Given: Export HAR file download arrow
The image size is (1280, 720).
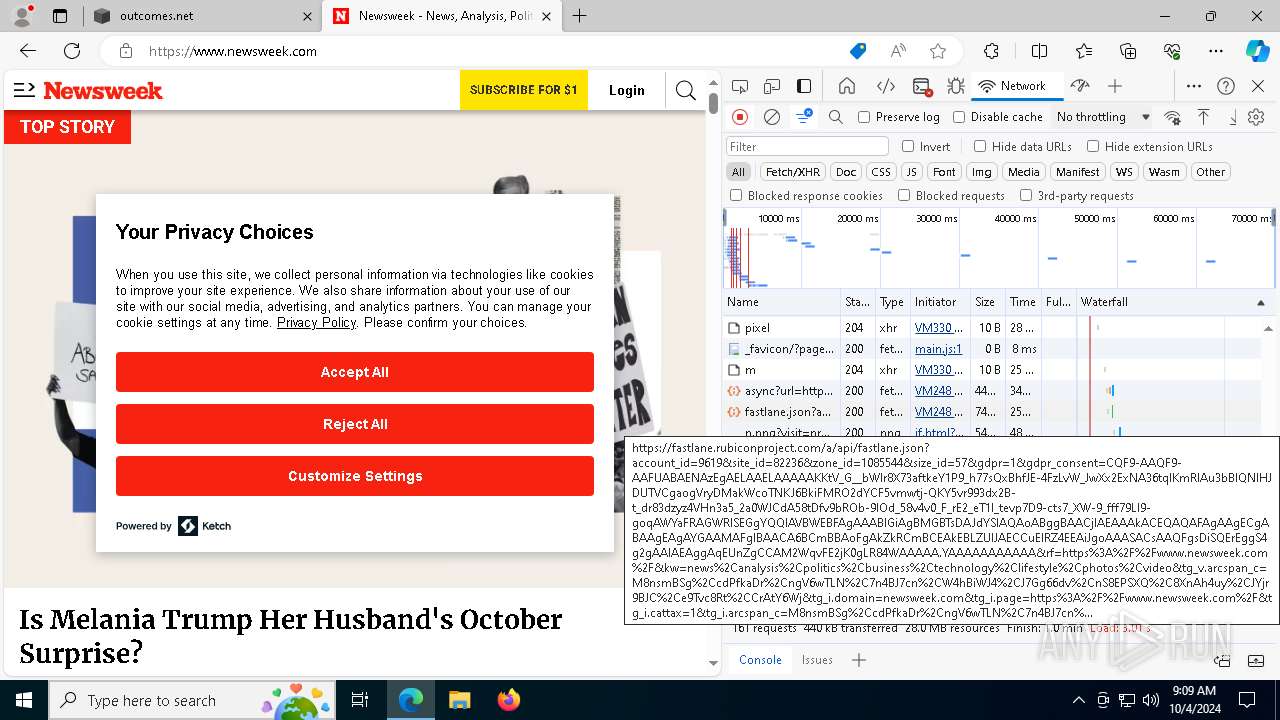Looking at the screenshot, I should click(1232, 117).
